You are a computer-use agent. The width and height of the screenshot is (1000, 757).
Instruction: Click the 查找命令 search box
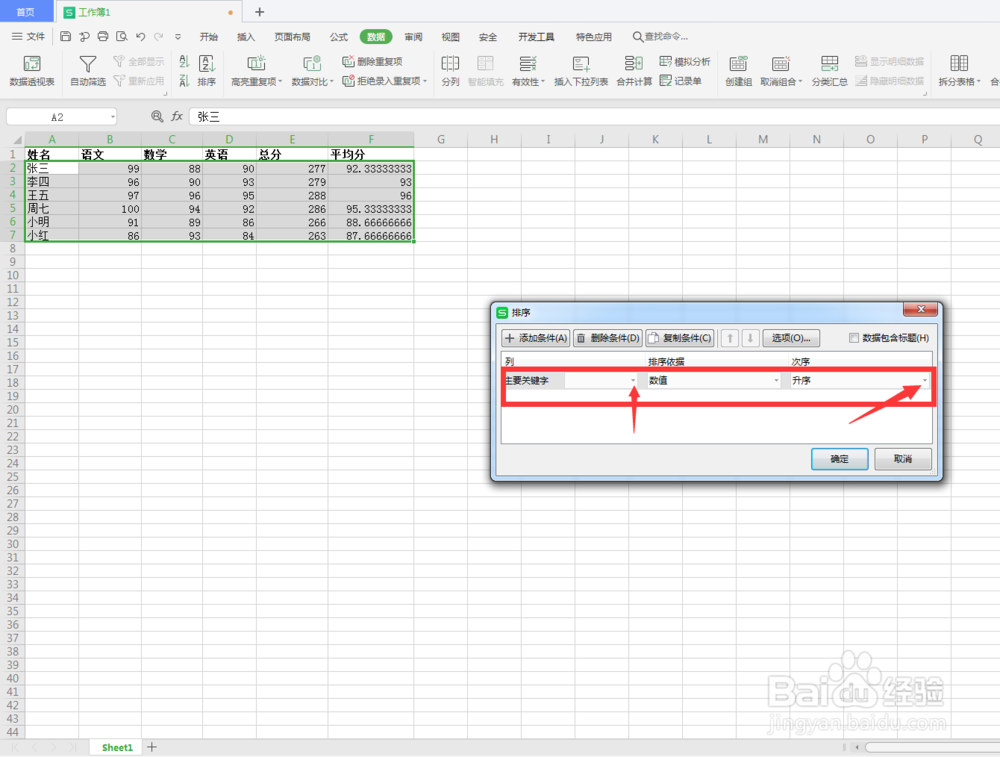[x=661, y=36]
